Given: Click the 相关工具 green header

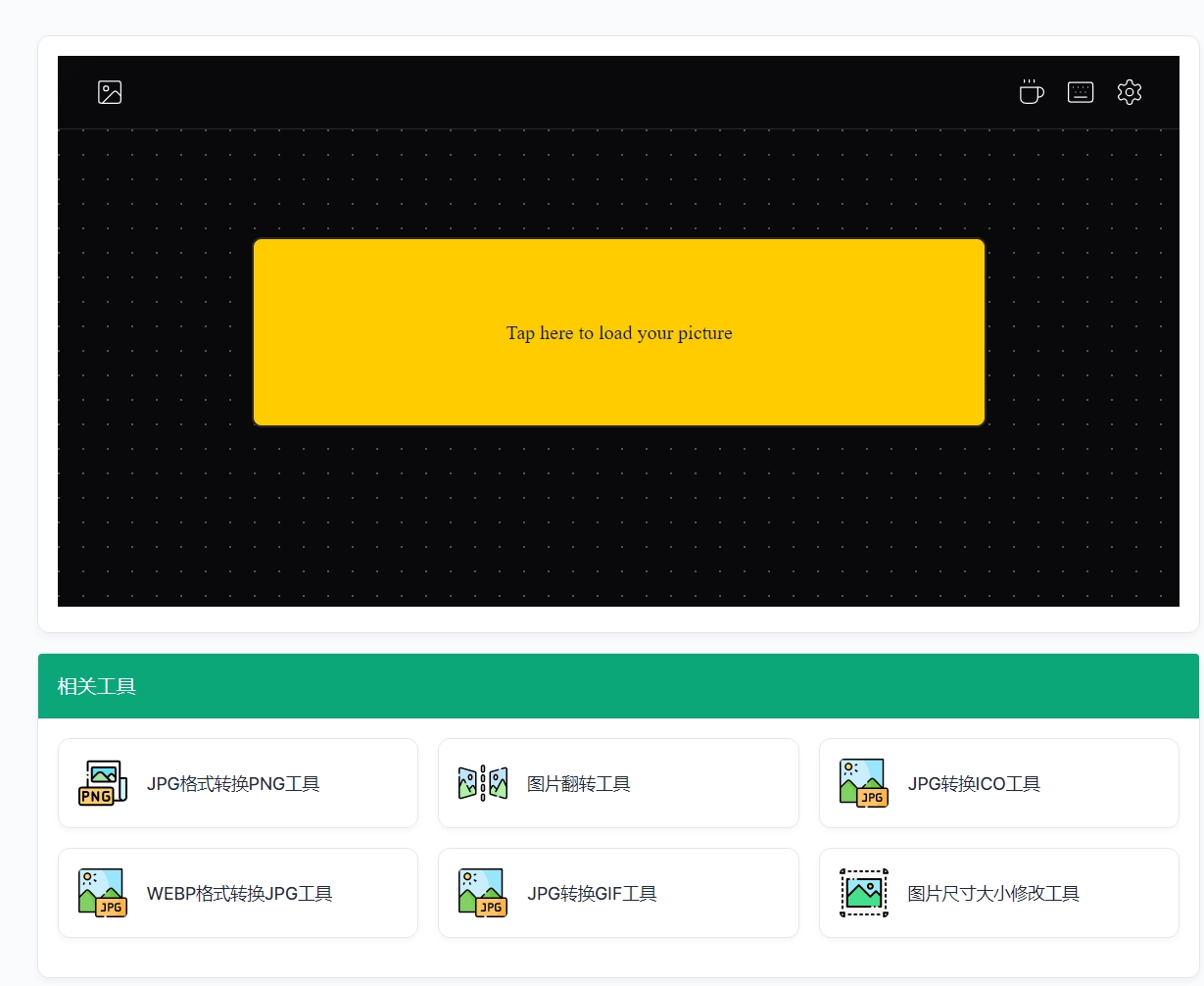Looking at the screenshot, I should coord(618,686).
